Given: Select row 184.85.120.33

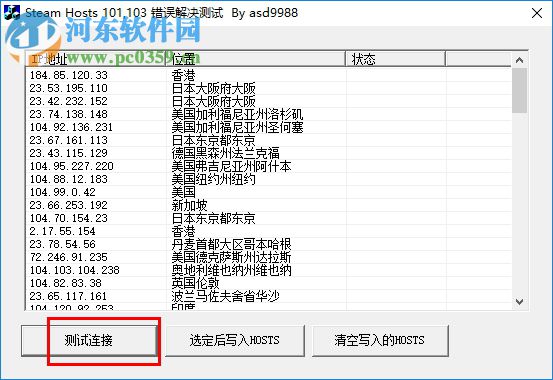Looking at the screenshot, I should pyautogui.click(x=269, y=75).
